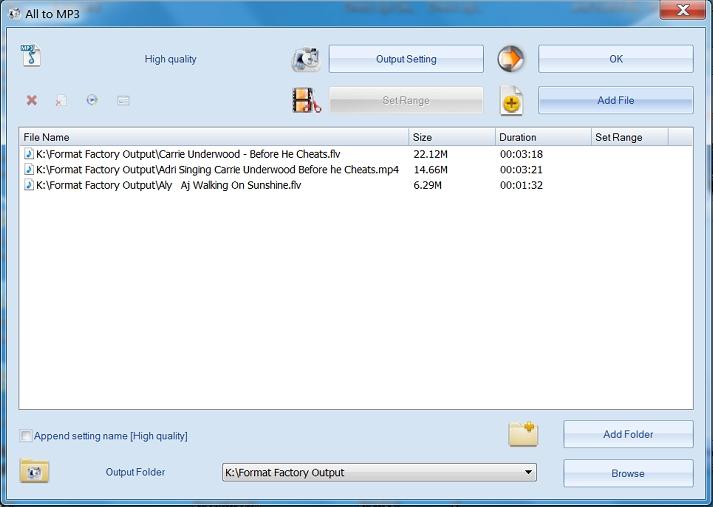Click the clear list icon
This screenshot has height=507, width=713.
61,100
